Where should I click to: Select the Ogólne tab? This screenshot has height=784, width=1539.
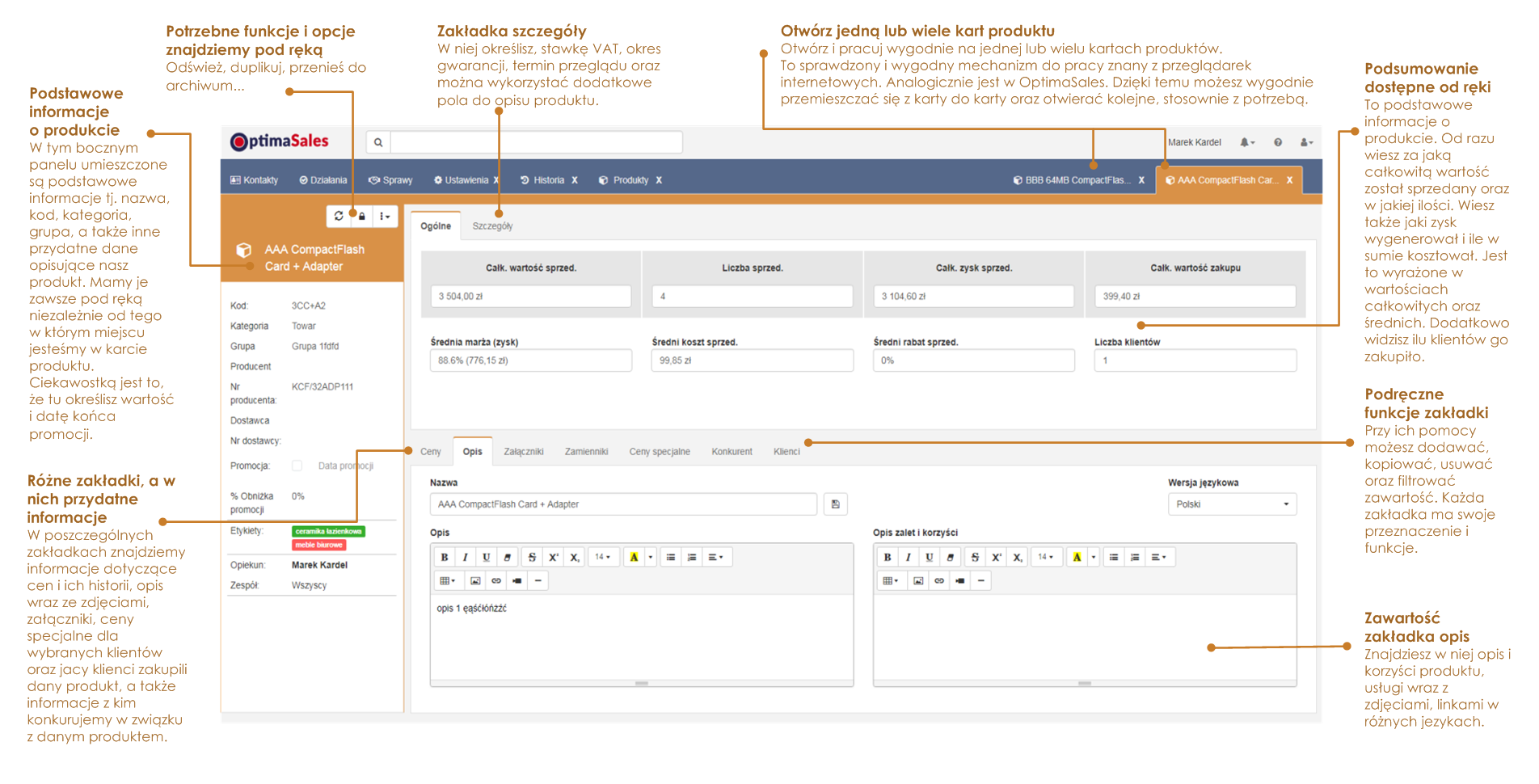pos(436,226)
